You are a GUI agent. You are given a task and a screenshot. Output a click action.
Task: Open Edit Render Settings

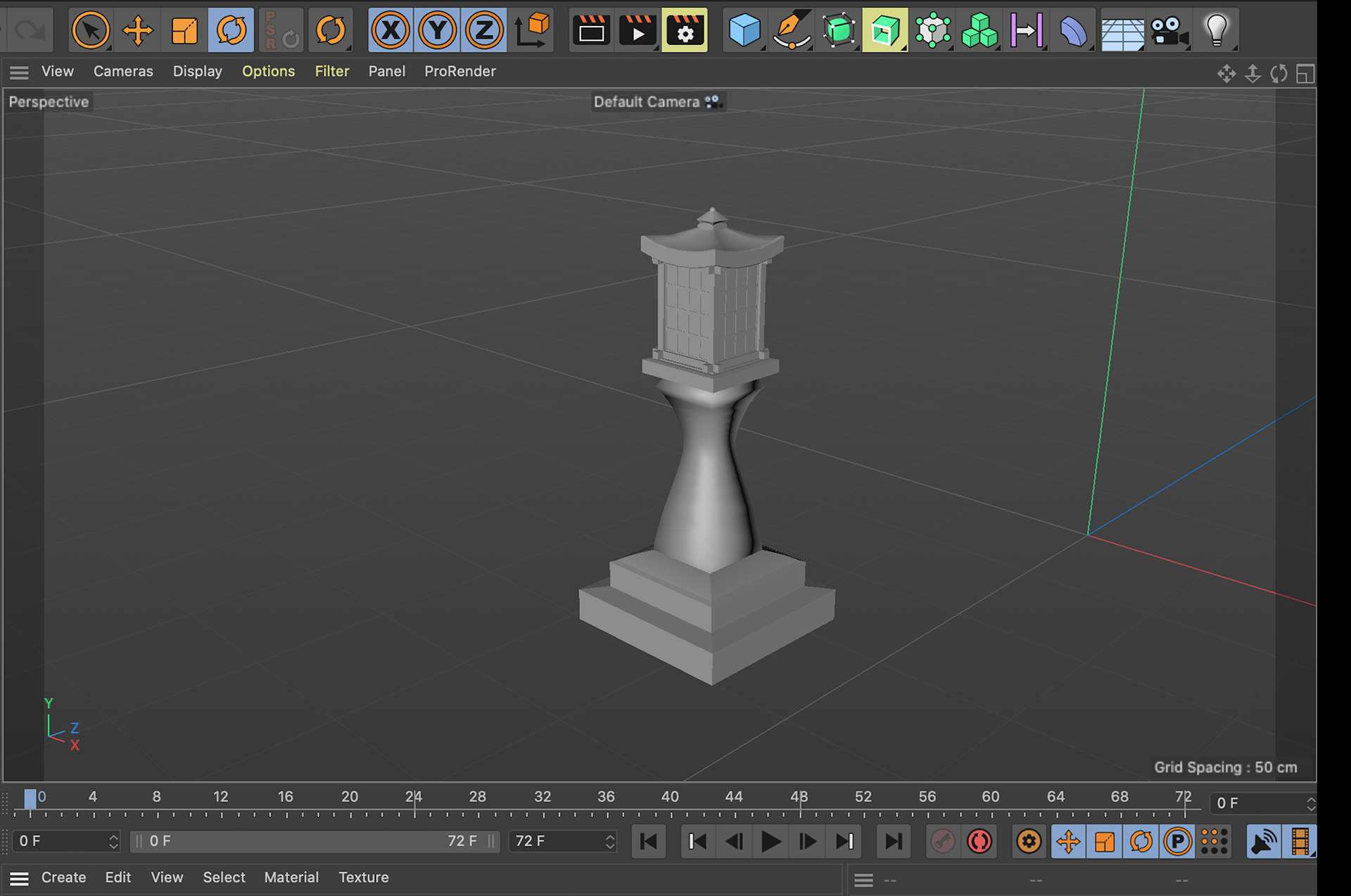click(x=684, y=31)
